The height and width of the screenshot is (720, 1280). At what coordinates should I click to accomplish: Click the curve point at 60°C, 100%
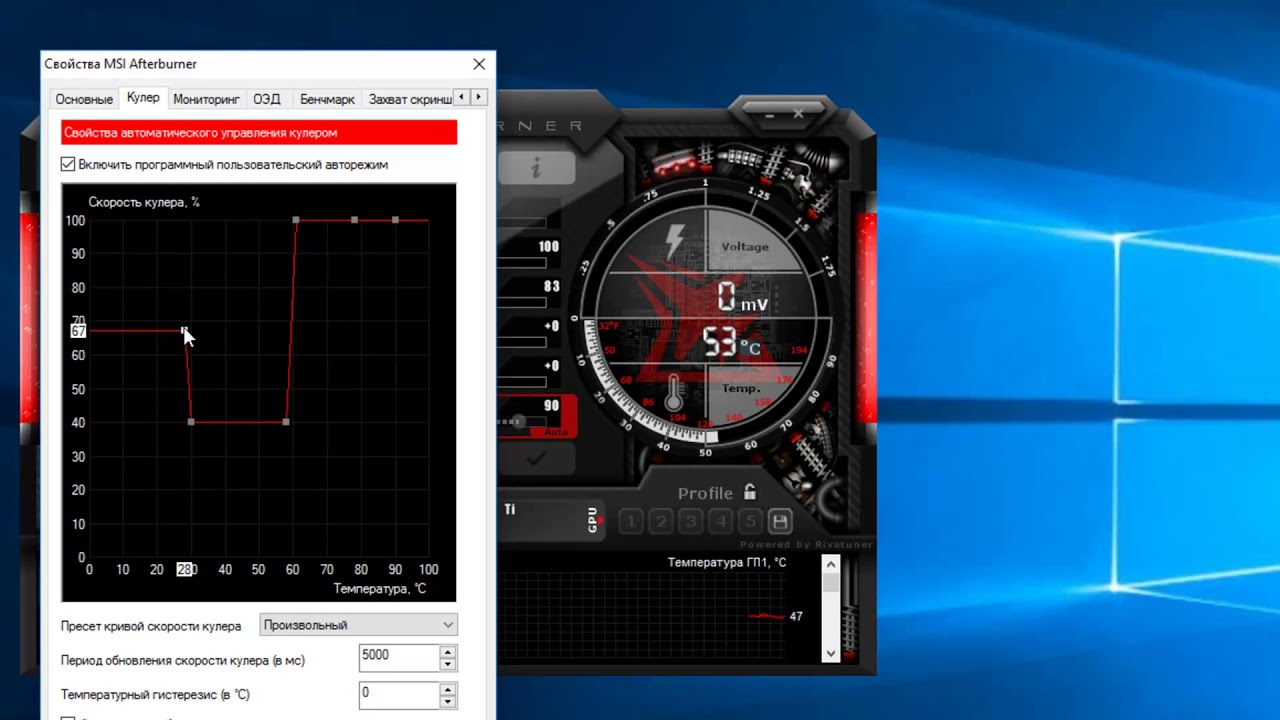coord(296,220)
